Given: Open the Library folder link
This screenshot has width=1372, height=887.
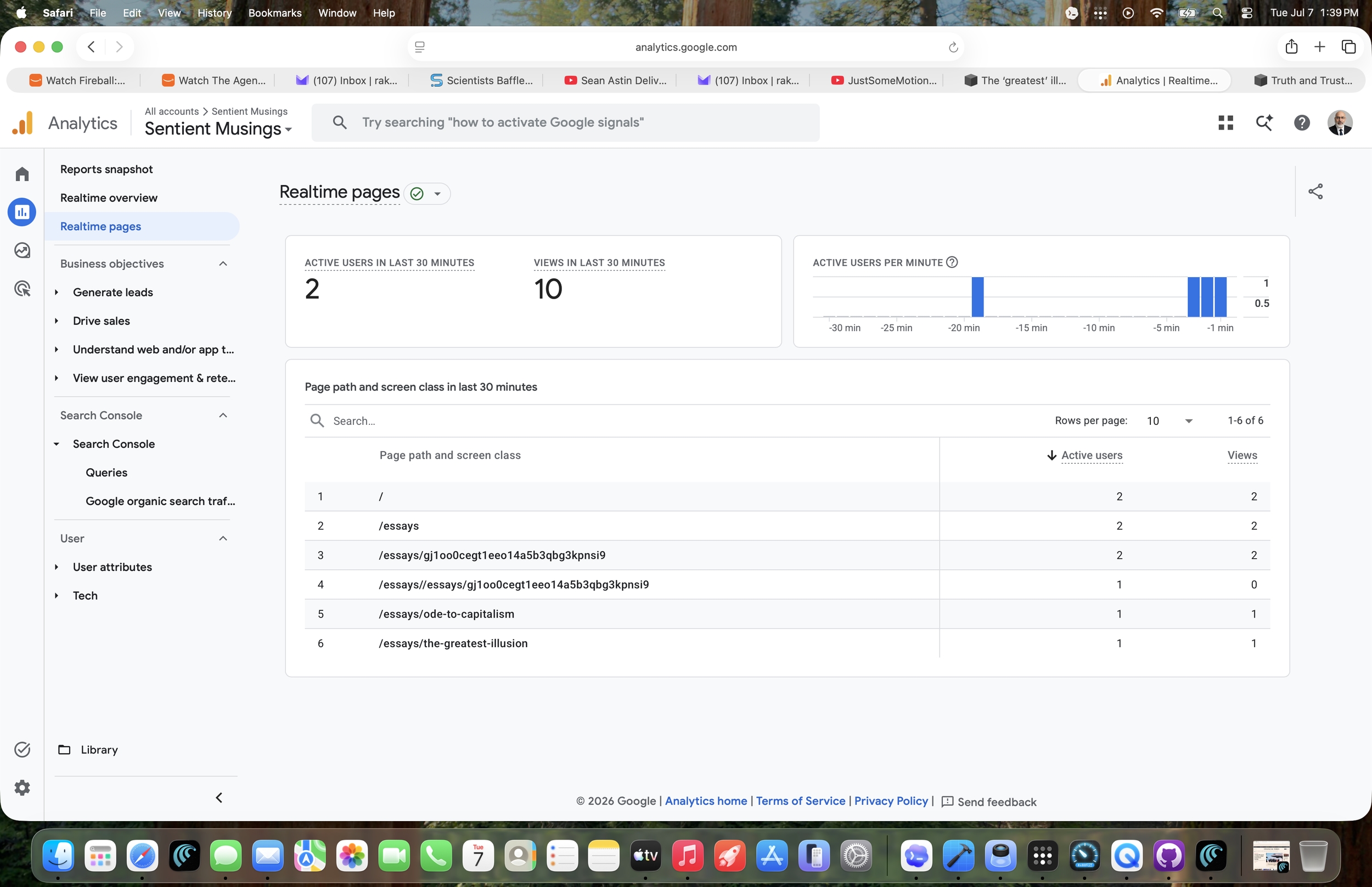Looking at the screenshot, I should click(x=88, y=749).
